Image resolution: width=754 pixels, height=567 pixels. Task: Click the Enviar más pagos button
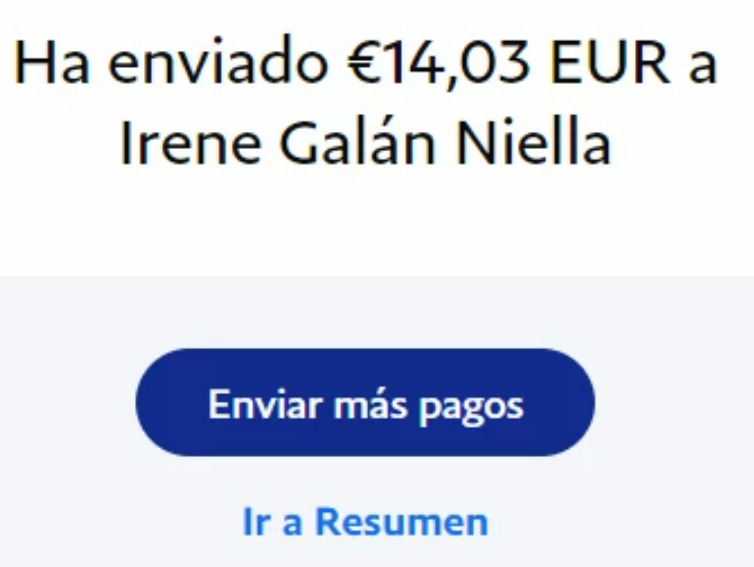pyautogui.click(x=365, y=403)
